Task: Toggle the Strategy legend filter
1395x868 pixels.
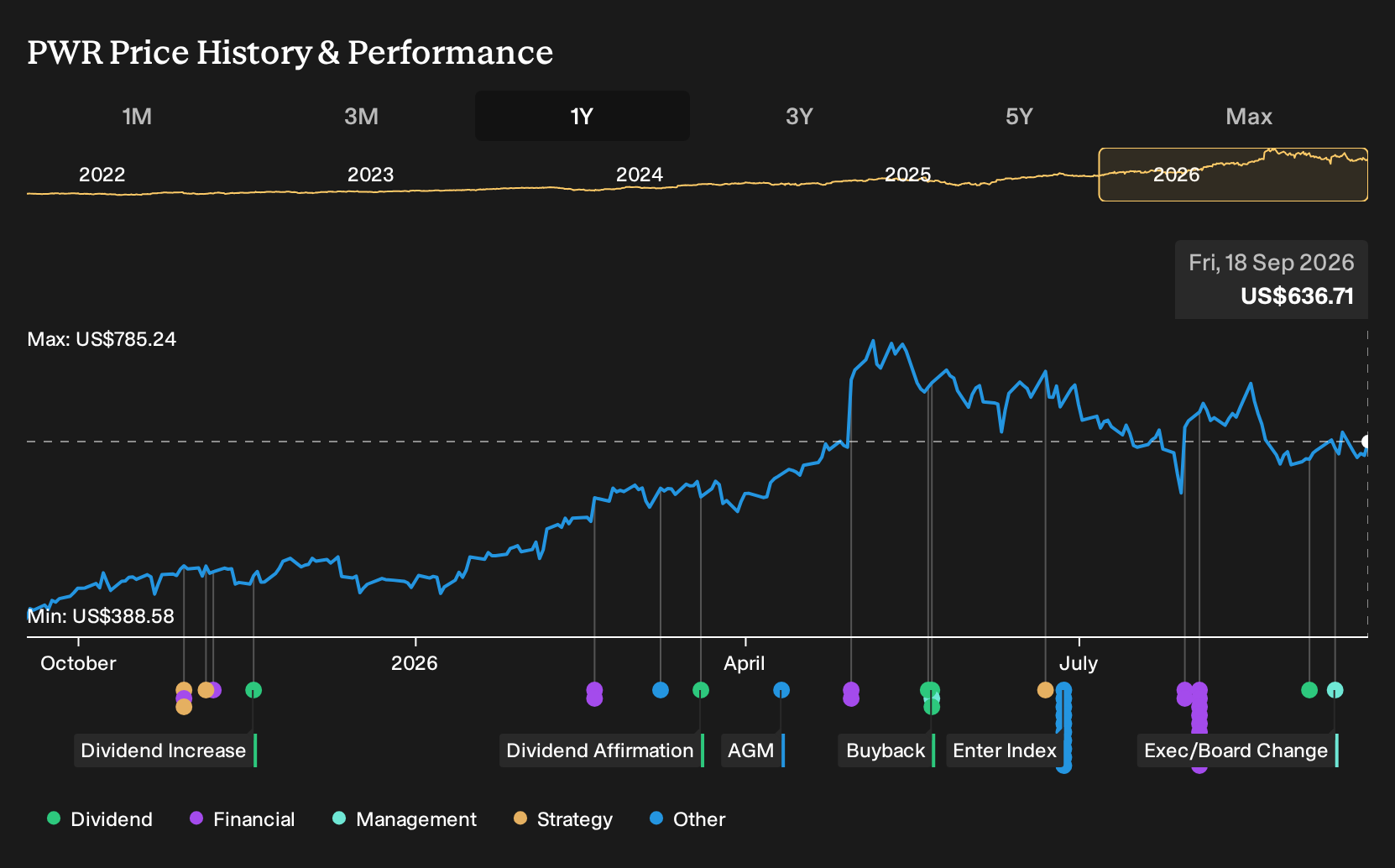Action: [563, 819]
